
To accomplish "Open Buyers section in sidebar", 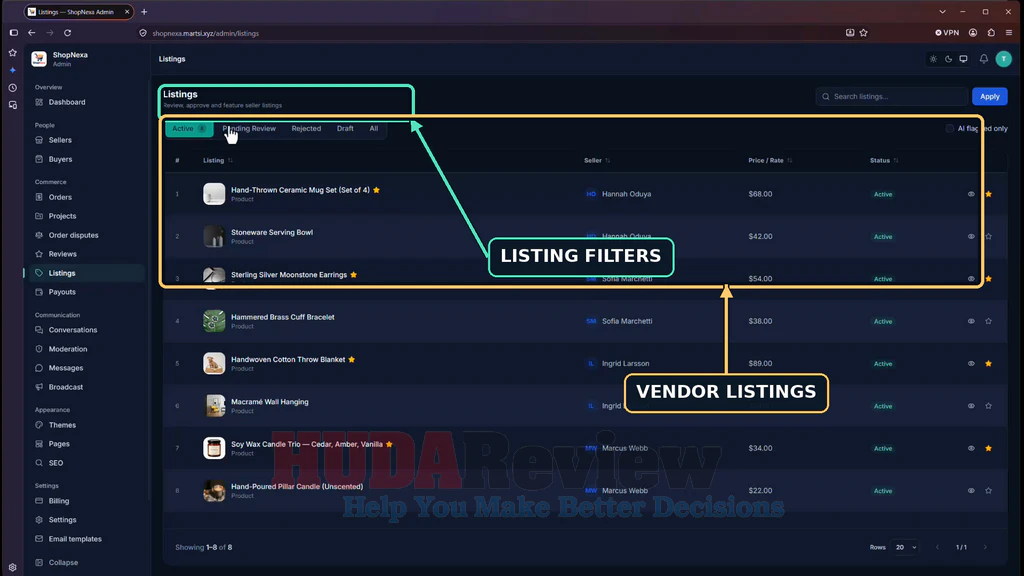I will click(x=60, y=159).
